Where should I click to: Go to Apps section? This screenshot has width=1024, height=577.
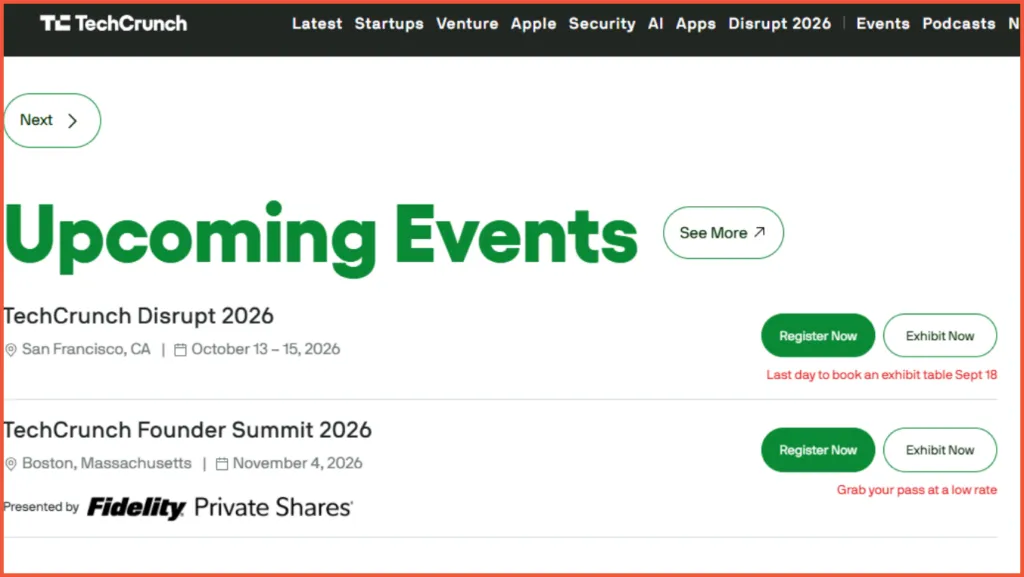tap(696, 23)
